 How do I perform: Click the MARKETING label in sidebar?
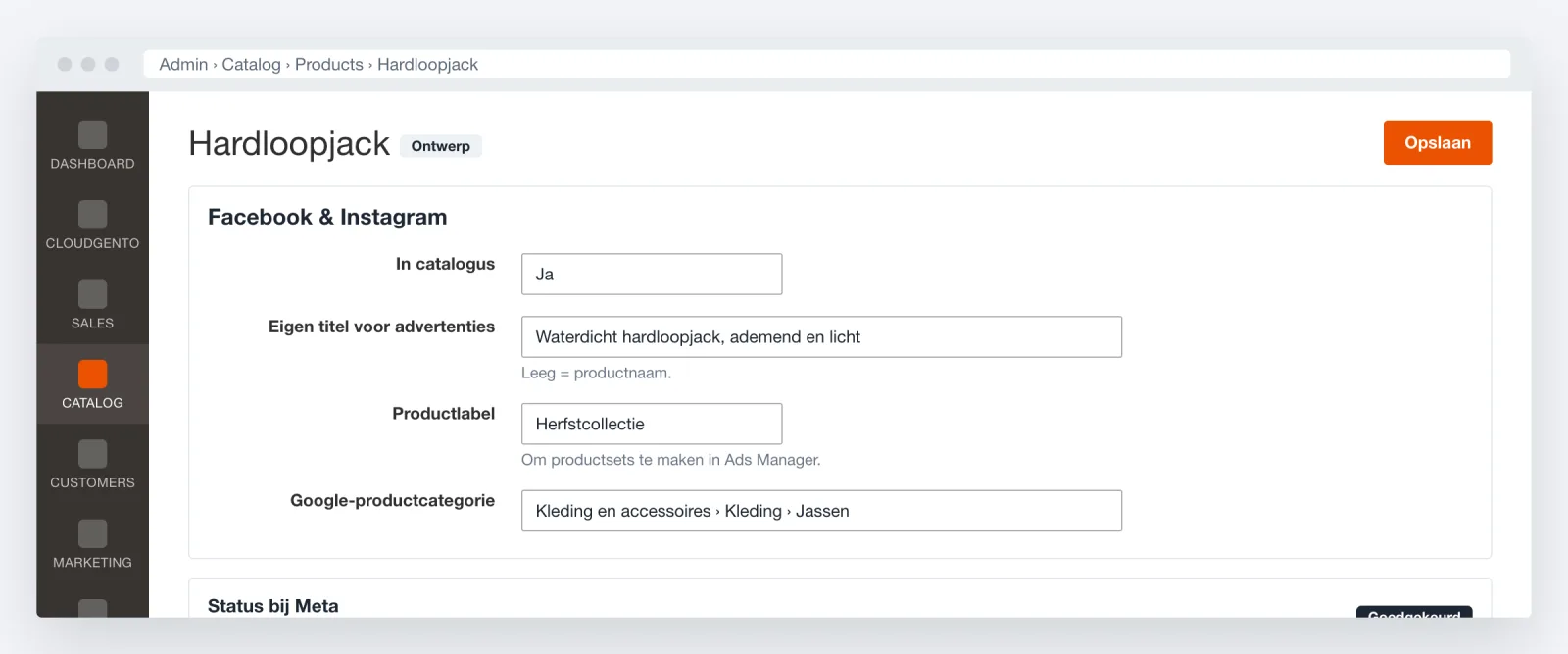[x=92, y=563]
